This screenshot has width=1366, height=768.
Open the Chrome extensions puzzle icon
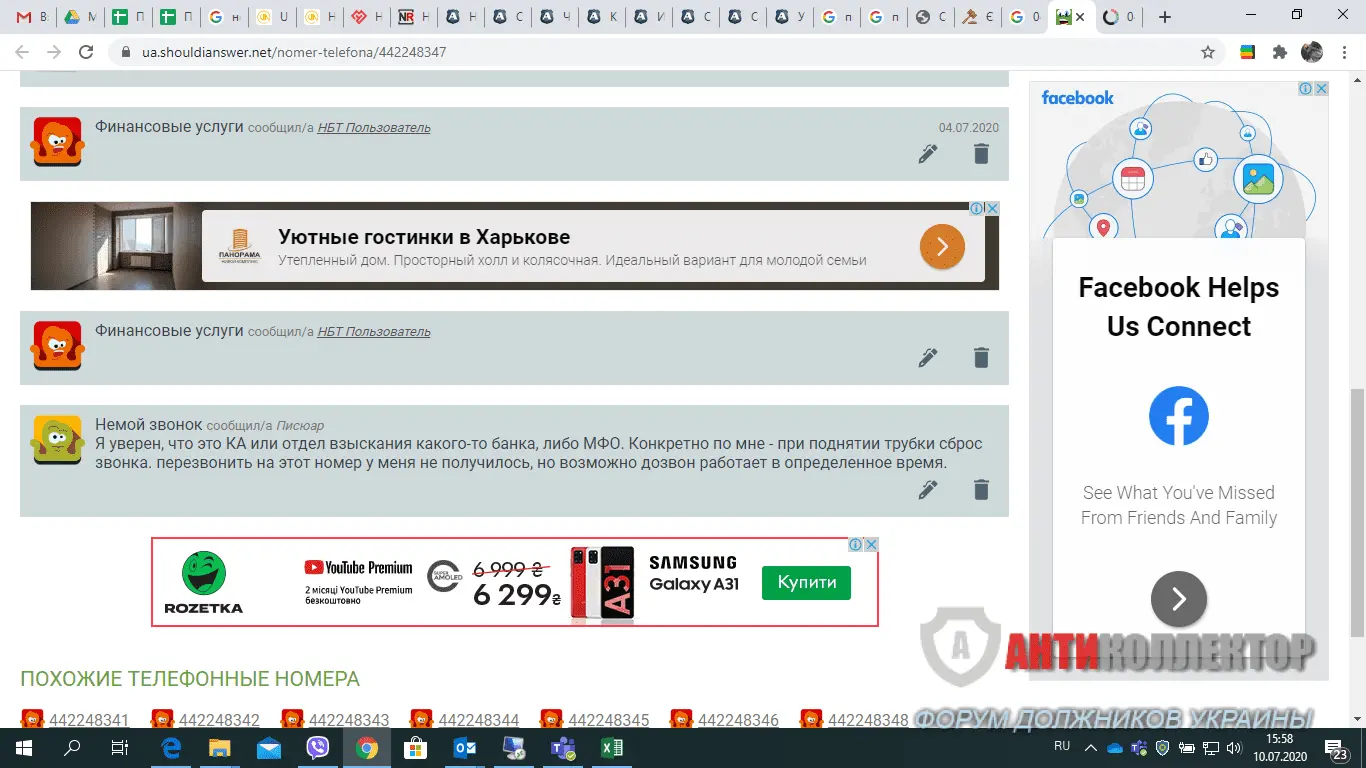click(x=1279, y=52)
